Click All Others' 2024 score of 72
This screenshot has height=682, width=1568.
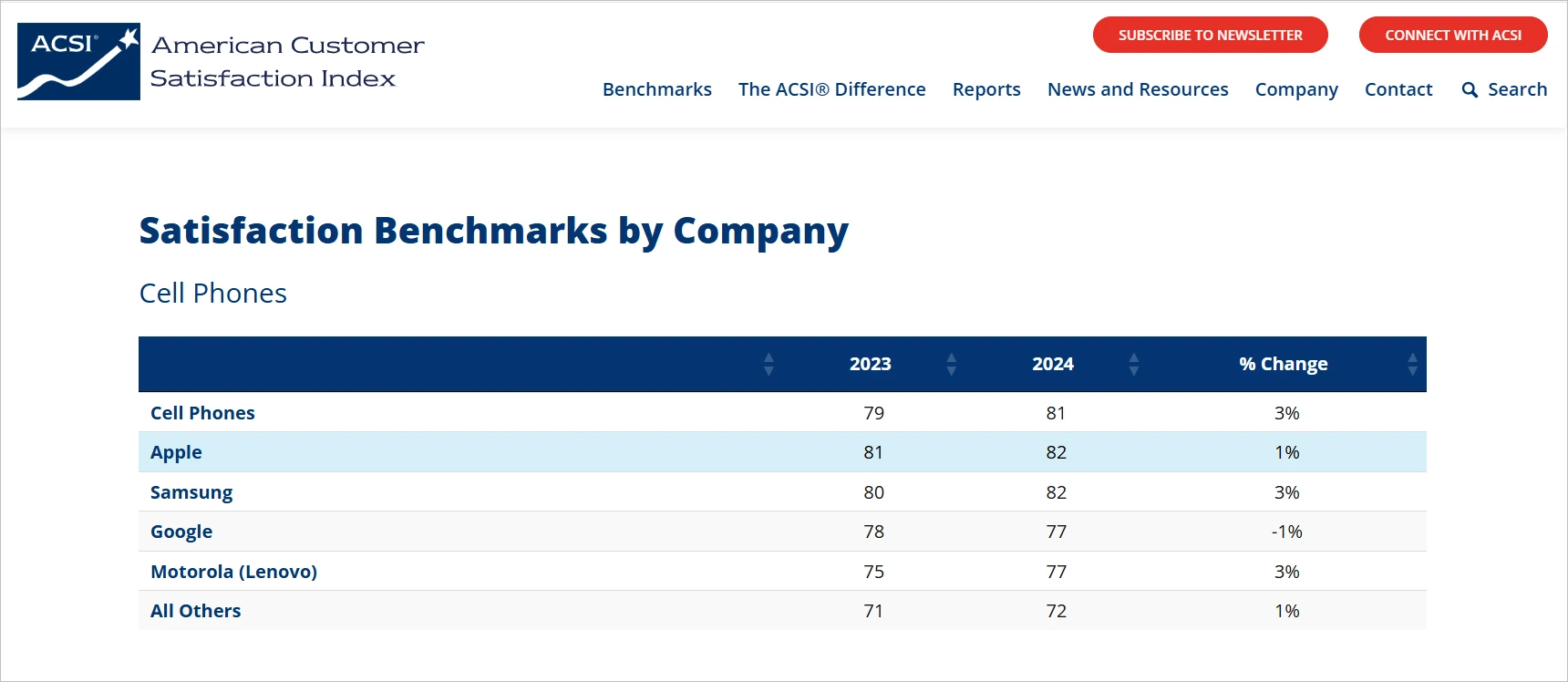(x=1056, y=611)
